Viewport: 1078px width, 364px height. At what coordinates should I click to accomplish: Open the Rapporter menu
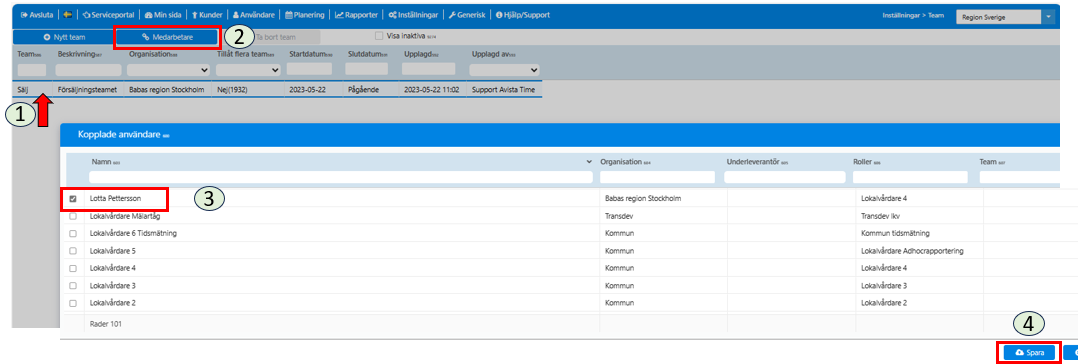click(356, 14)
